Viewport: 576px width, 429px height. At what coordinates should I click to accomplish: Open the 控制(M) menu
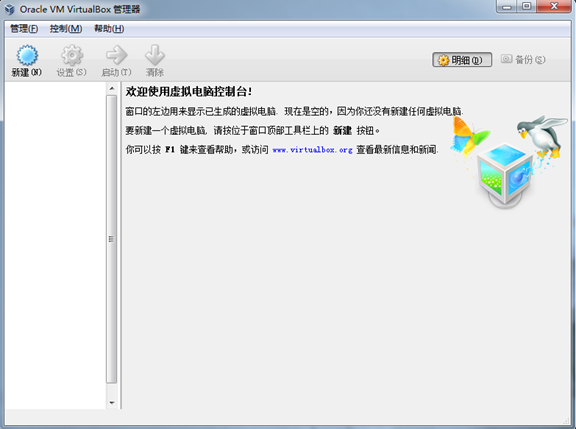coord(66,29)
